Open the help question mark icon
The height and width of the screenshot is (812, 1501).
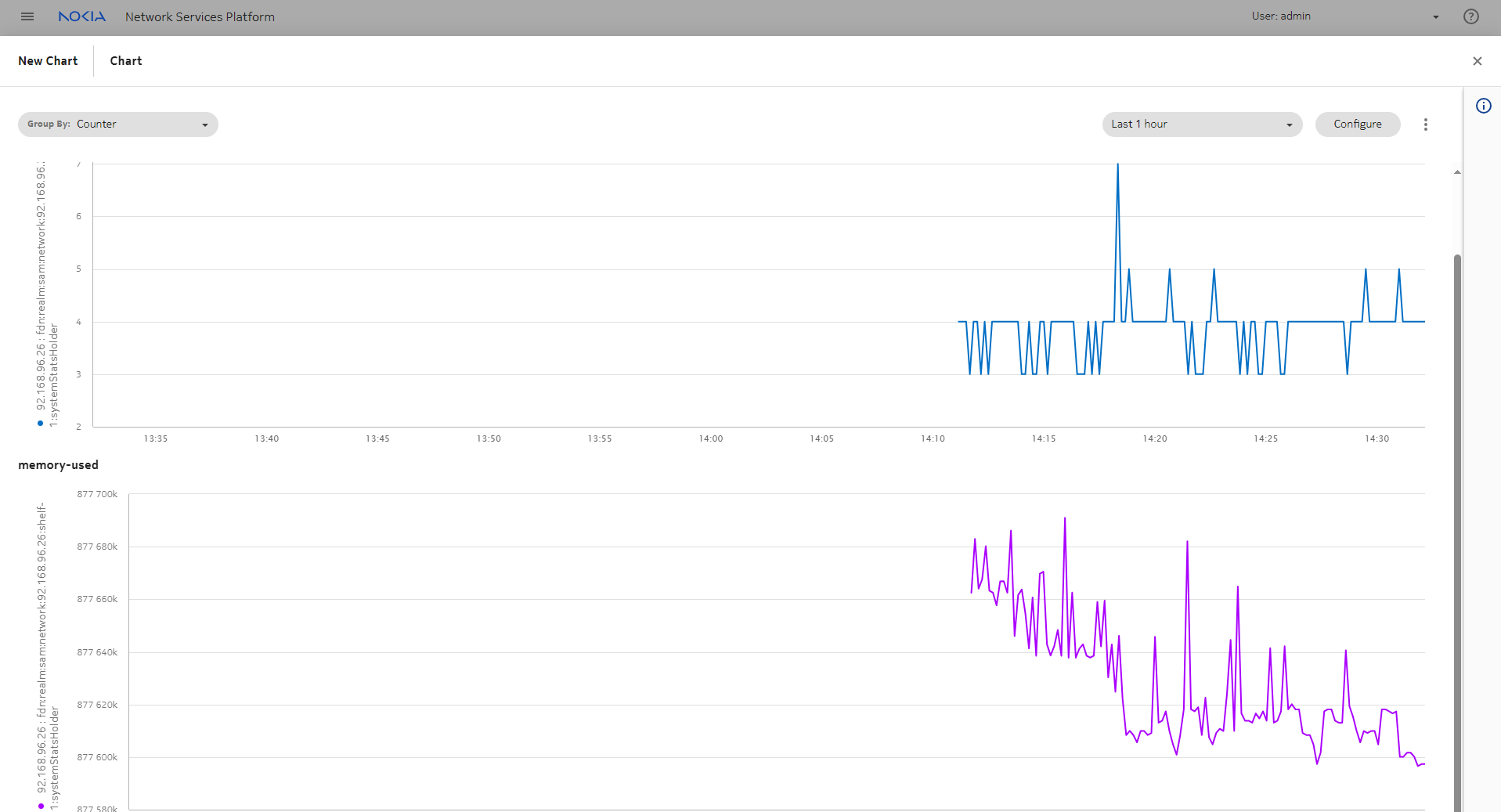pyautogui.click(x=1470, y=16)
